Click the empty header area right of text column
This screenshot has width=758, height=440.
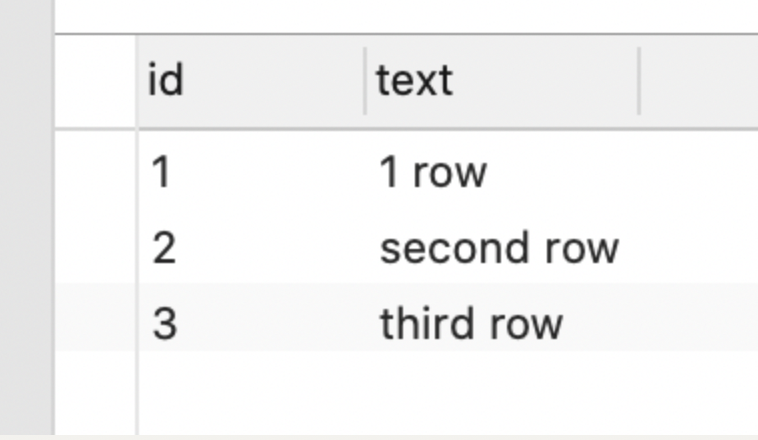699,81
